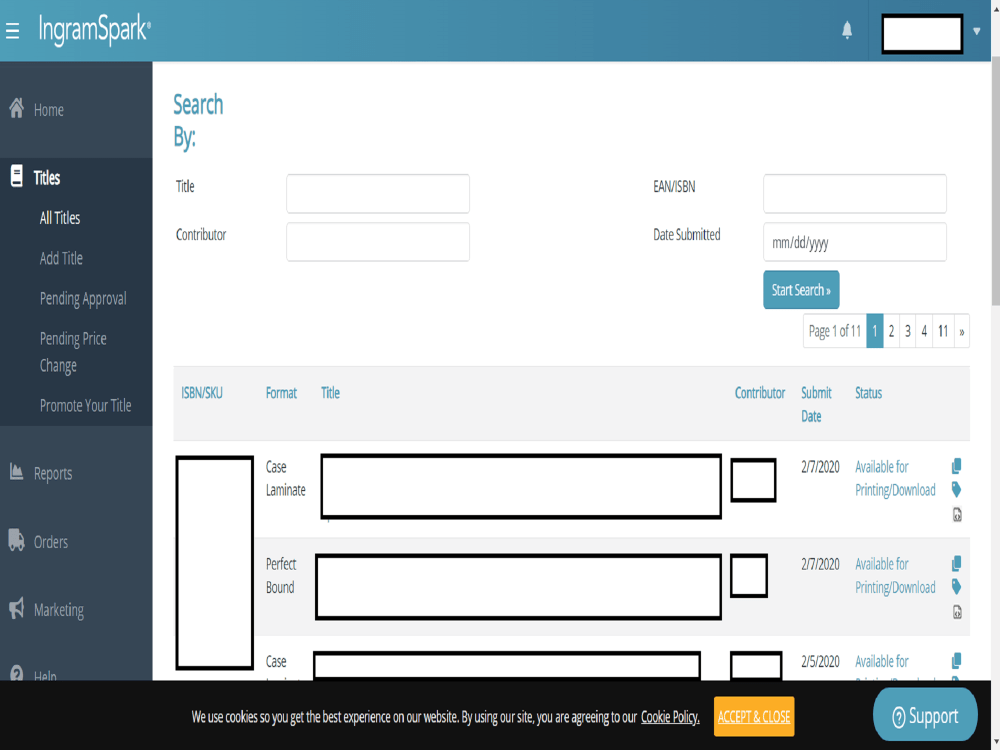
Task: Focus the Title search field
Action: pos(378,193)
